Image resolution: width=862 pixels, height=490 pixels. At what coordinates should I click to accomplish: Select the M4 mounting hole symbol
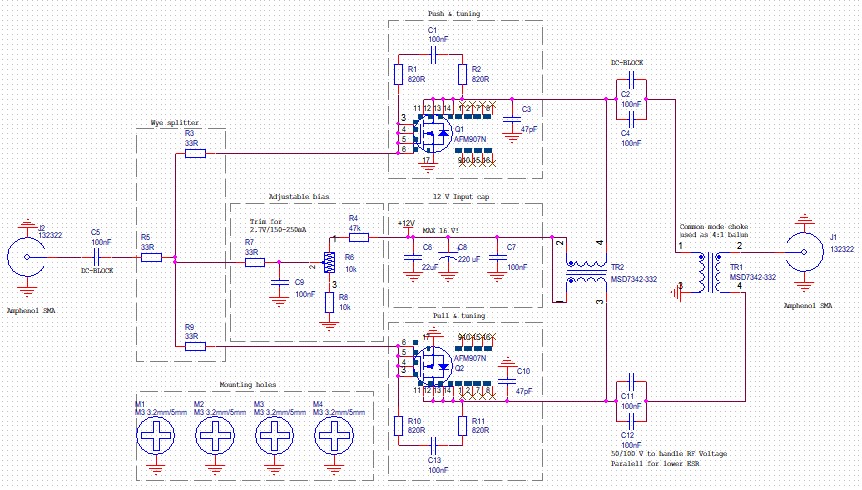click(332, 438)
